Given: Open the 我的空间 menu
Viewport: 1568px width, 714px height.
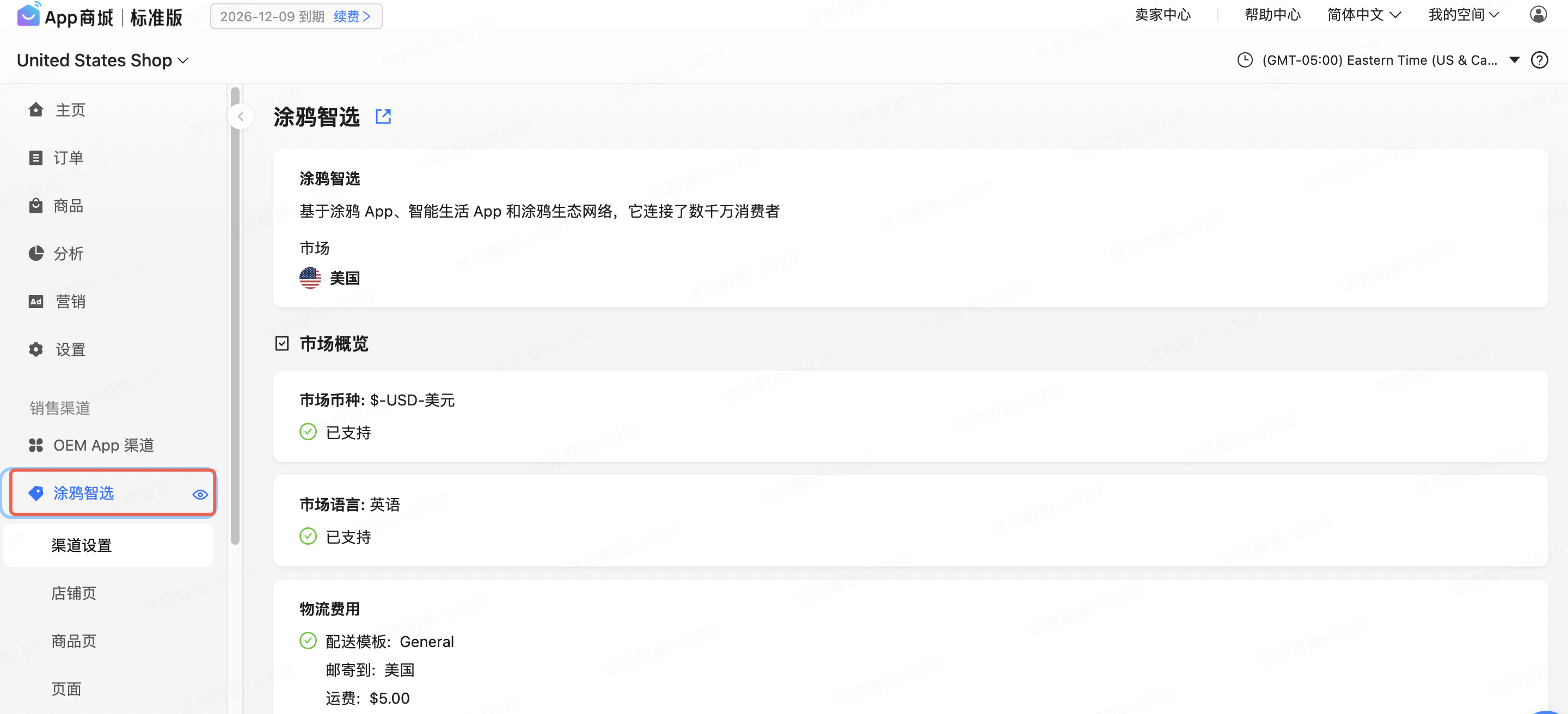Looking at the screenshot, I should (1463, 15).
